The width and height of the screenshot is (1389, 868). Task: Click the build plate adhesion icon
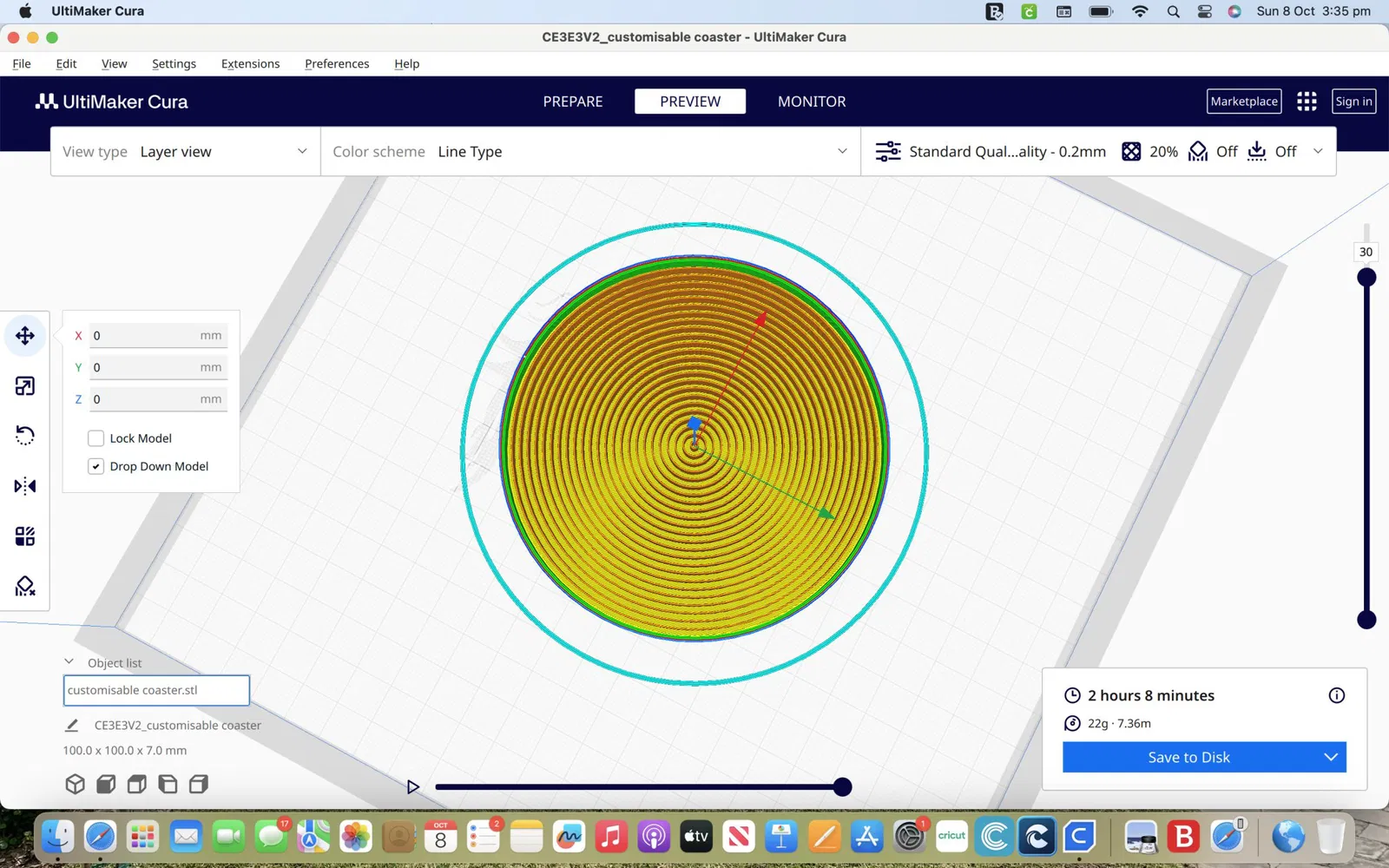(1256, 152)
